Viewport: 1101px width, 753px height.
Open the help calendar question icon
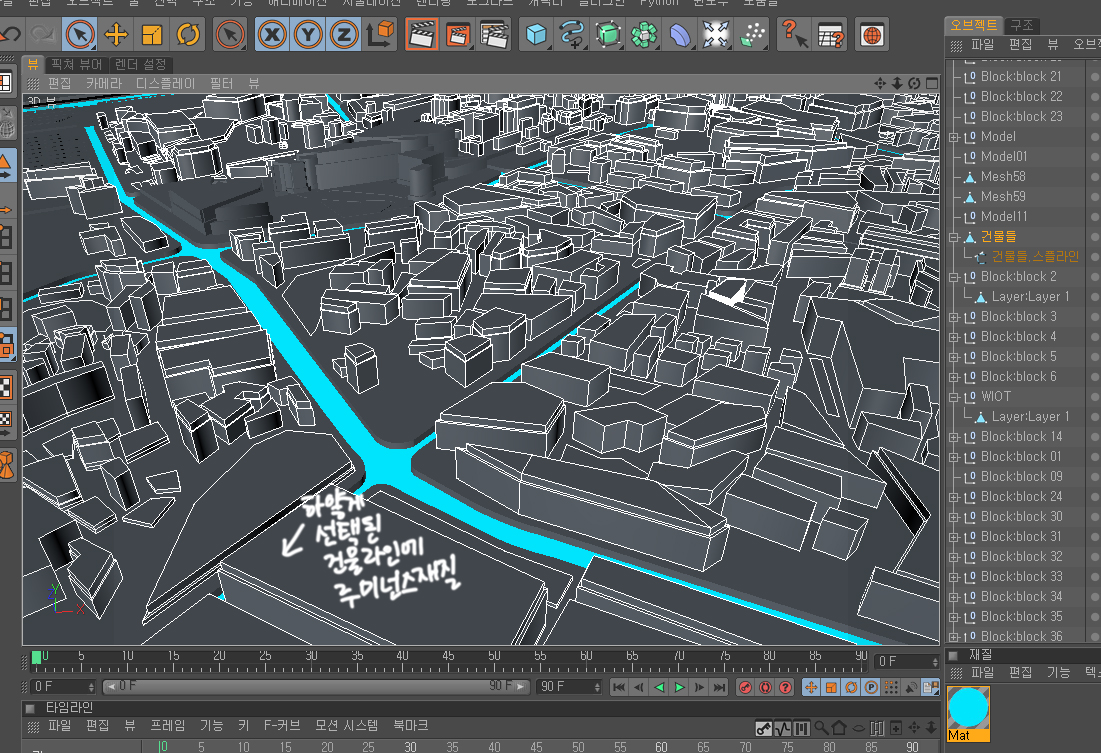[x=831, y=34]
